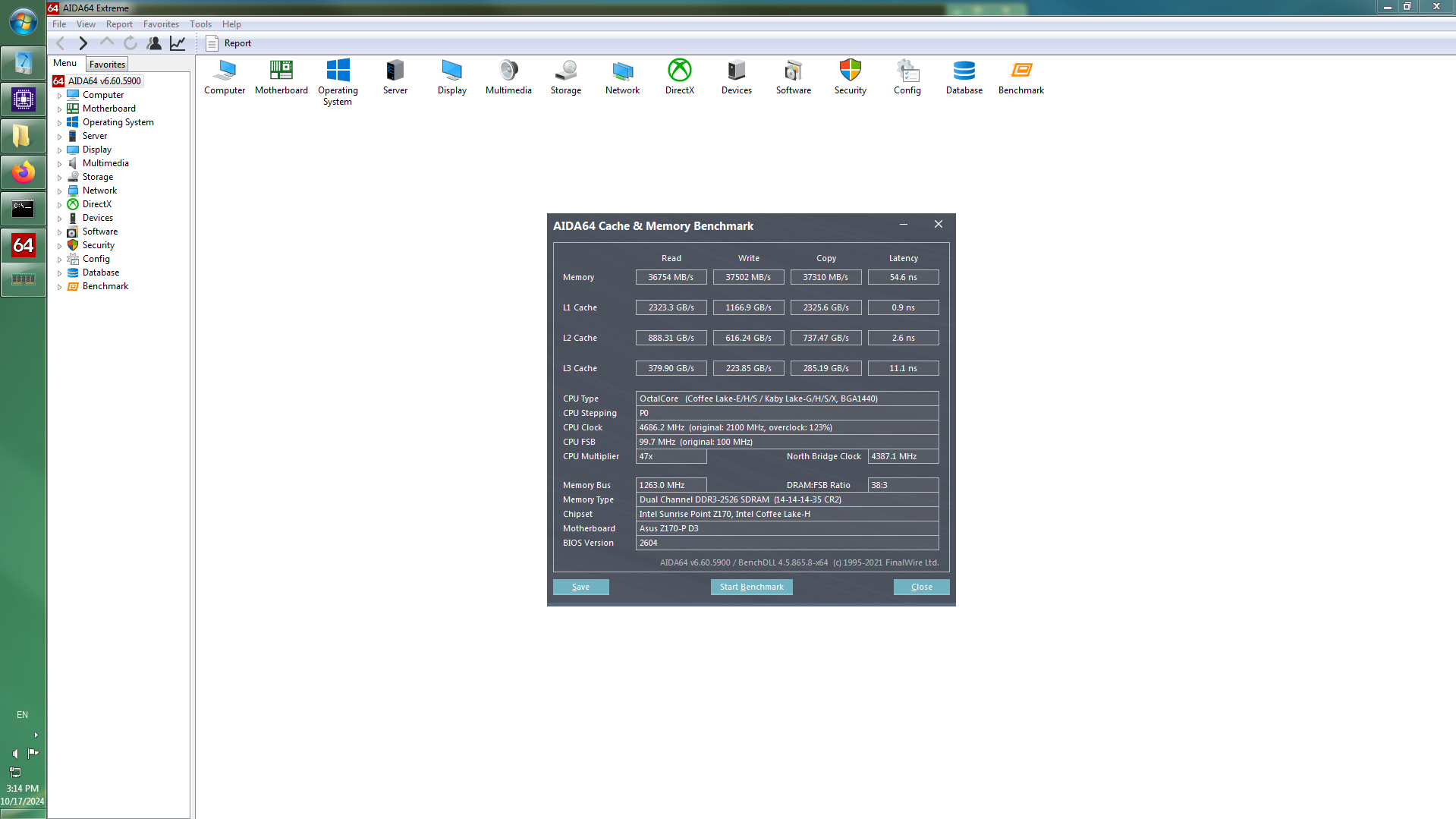Go up one level in toolbar
The width and height of the screenshot is (1456, 819).
click(107, 43)
